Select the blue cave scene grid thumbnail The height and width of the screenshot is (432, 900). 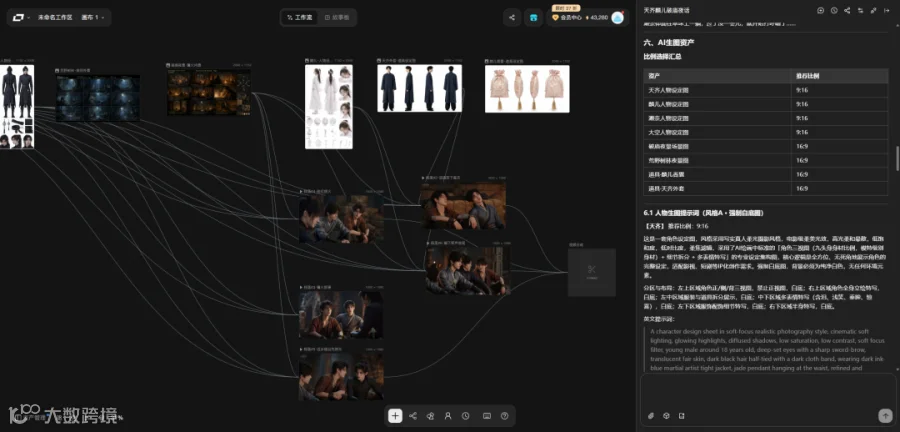98,98
